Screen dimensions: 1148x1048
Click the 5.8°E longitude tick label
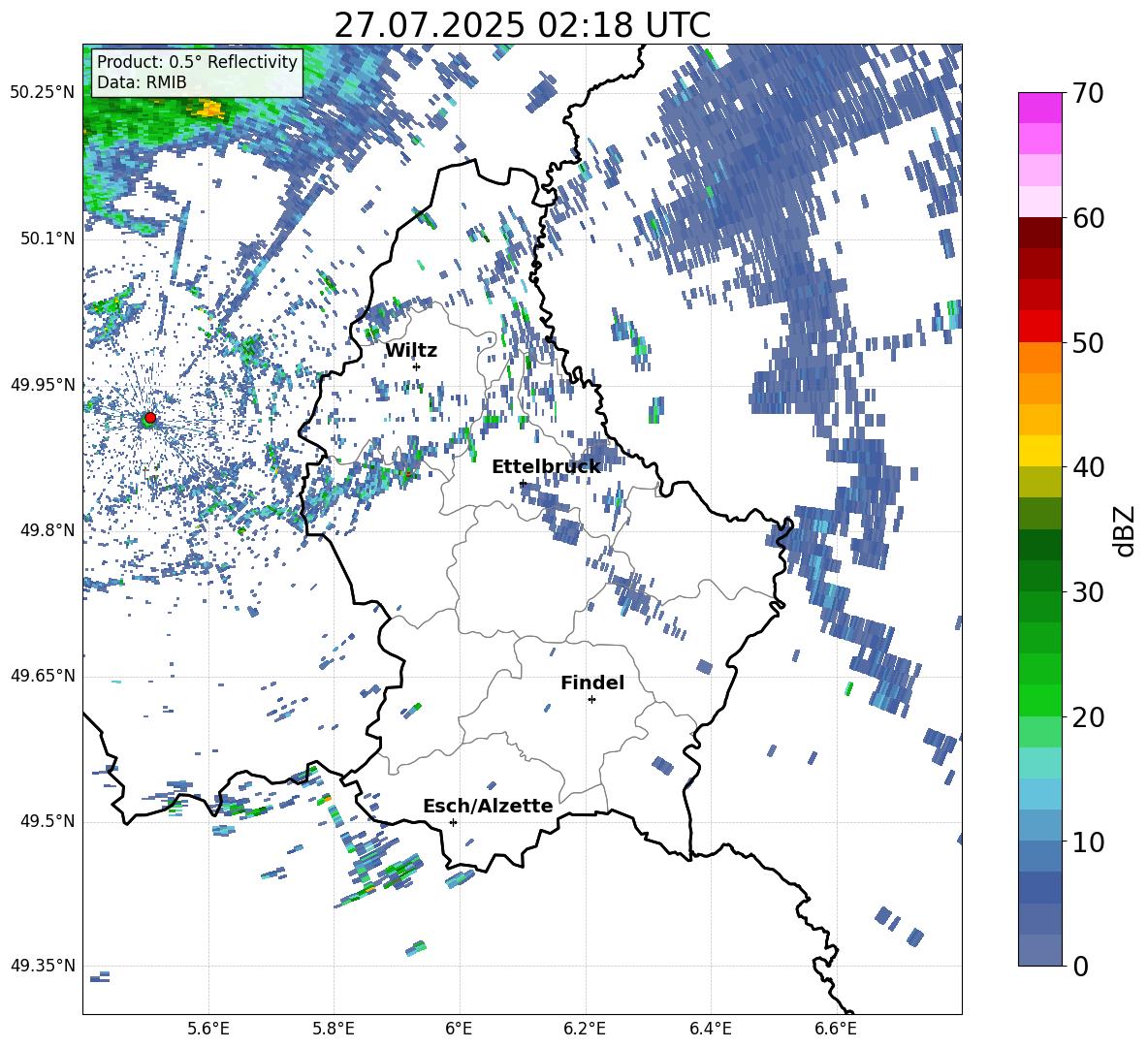pos(334,1029)
